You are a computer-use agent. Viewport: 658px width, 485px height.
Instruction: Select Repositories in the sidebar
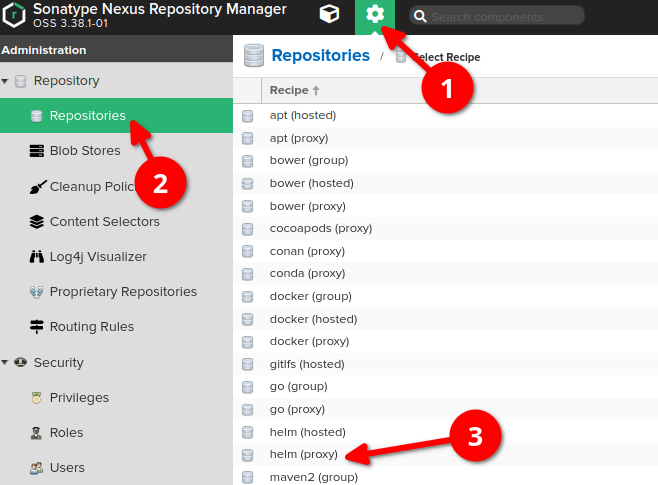pyautogui.click(x=116, y=115)
